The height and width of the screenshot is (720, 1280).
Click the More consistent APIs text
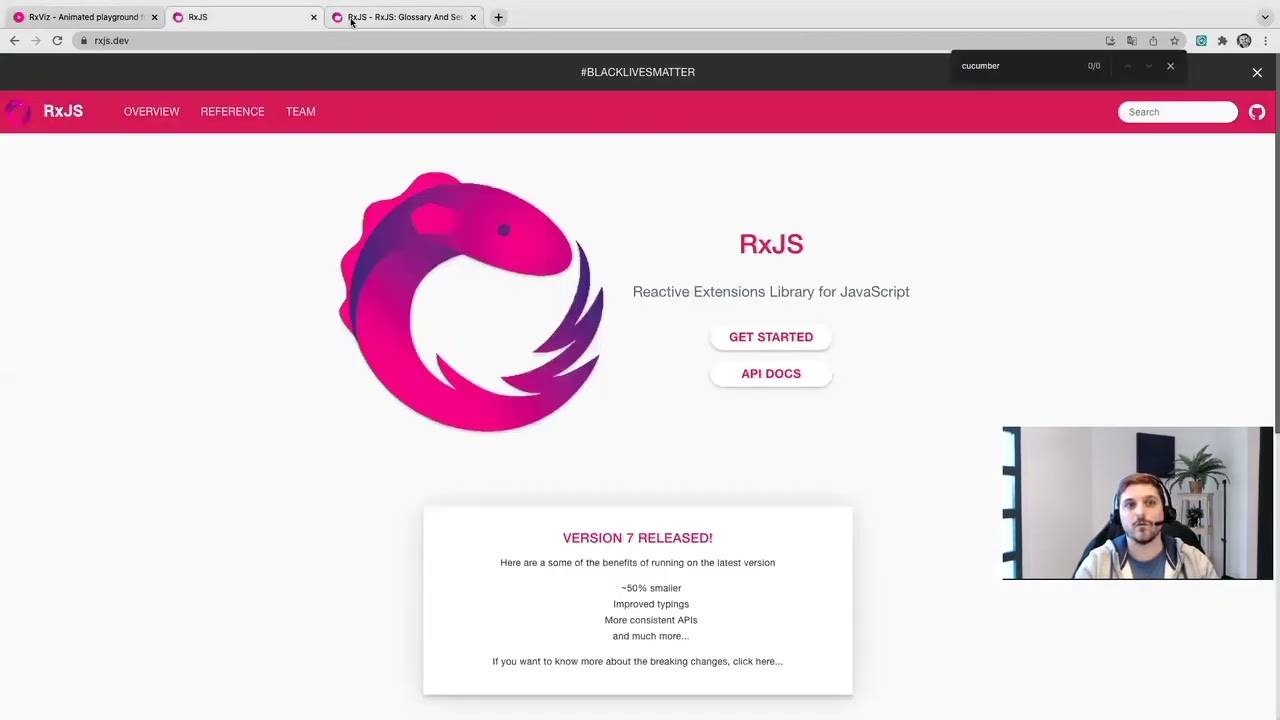[651, 620]
